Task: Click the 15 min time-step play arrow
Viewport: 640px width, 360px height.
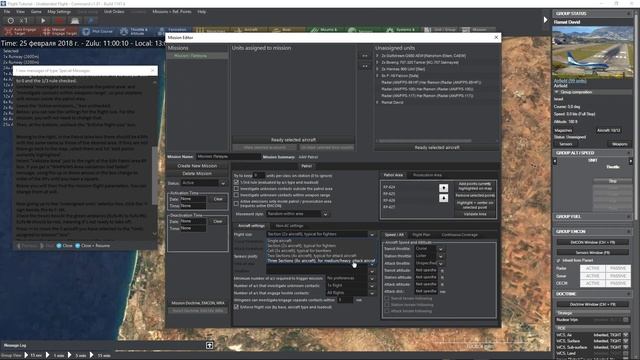Action: coord(91,355)
